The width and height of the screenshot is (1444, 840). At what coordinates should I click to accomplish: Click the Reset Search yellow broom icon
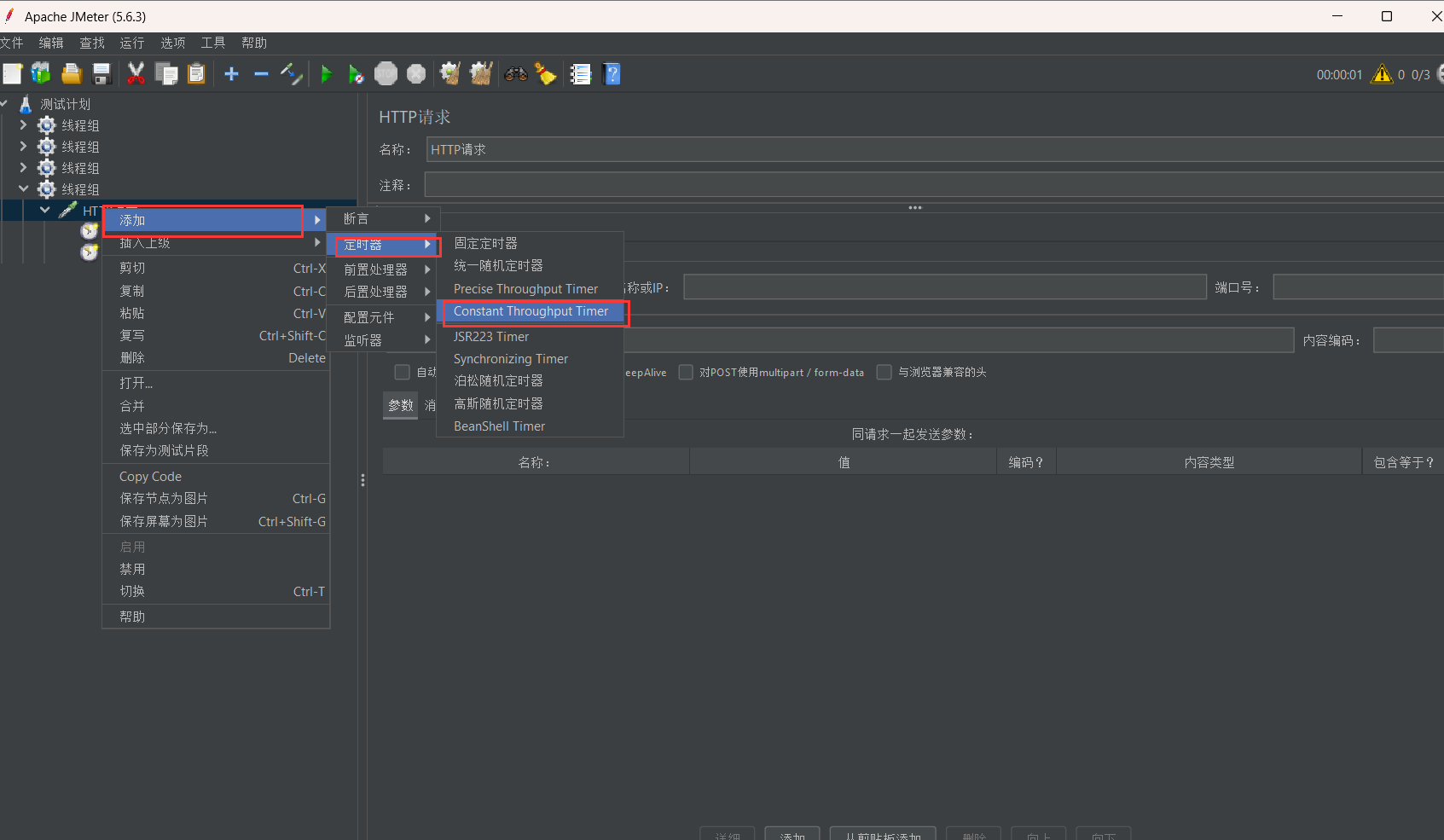(546, 74)
